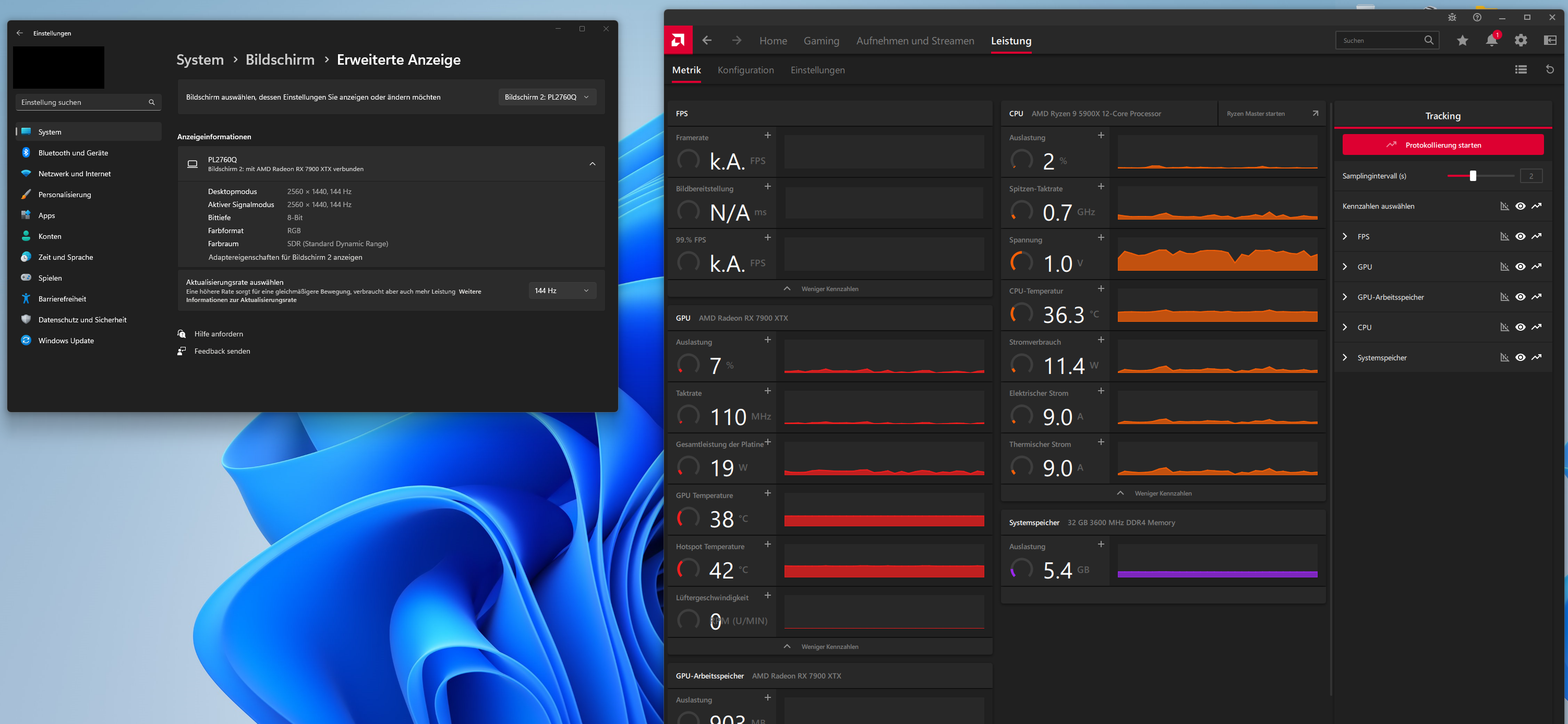Open AMD notifications bell
Screen dimensions: 1568x724
1491,40
